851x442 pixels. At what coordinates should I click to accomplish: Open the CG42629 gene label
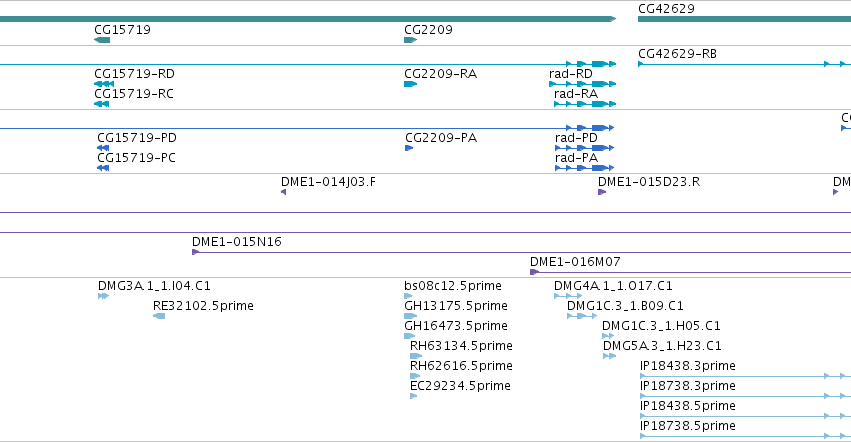(x=666, y=9)
